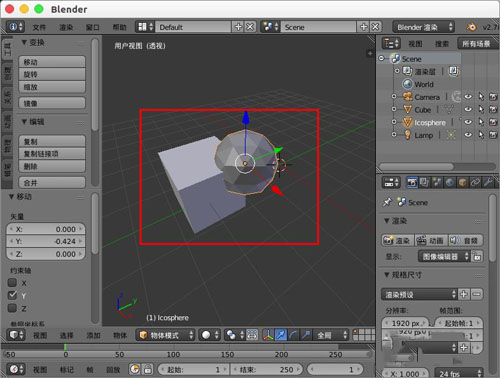Click the Blender logo icon in header
Image resolution: width=500 pixels, height=378 pixels.
(471, 27)
